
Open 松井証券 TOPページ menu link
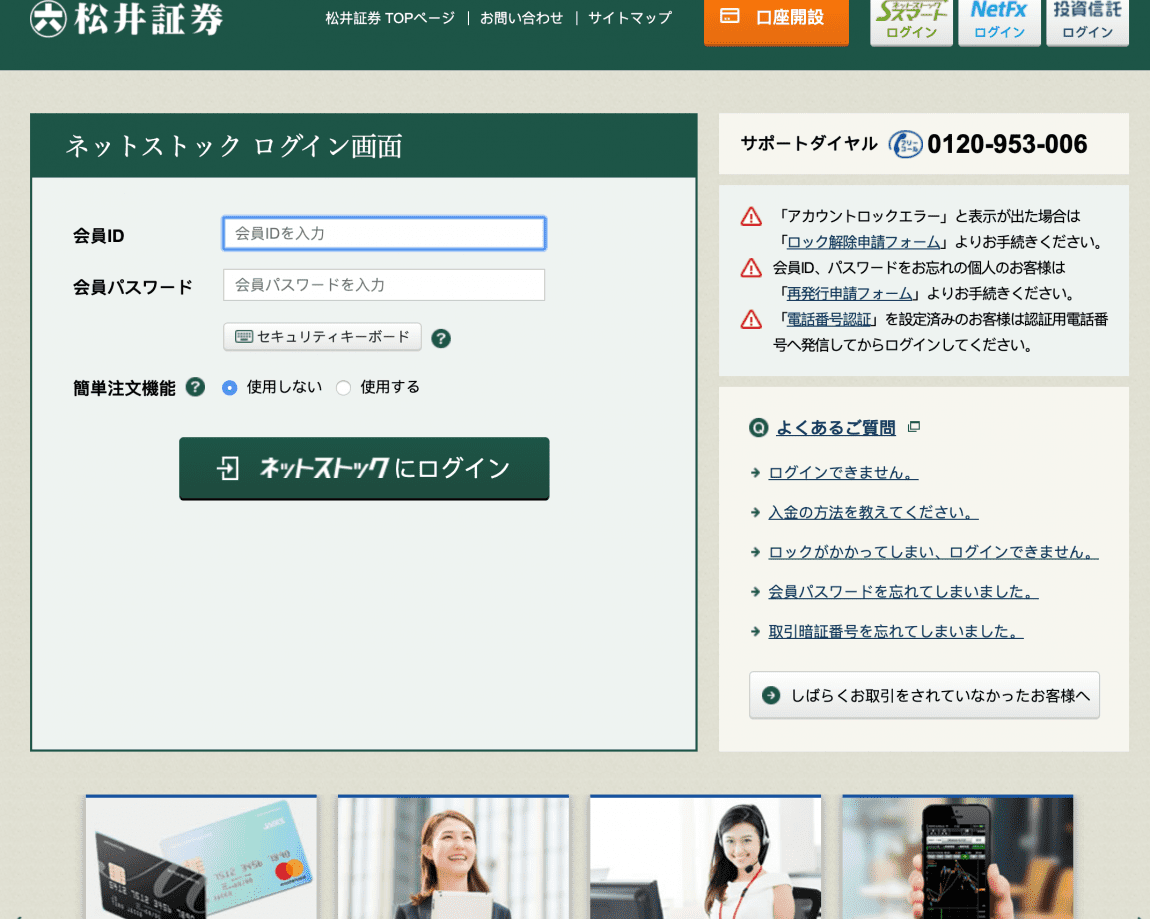390,18
